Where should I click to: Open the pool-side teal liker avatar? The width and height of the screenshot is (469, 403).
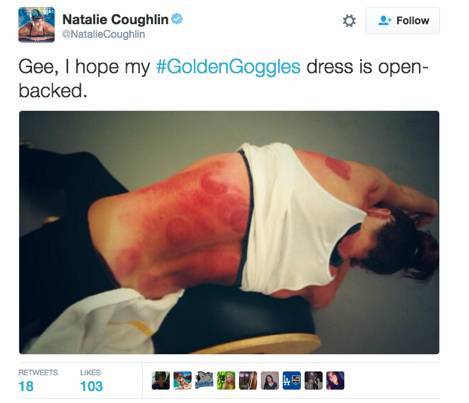[x=183, y=380]
